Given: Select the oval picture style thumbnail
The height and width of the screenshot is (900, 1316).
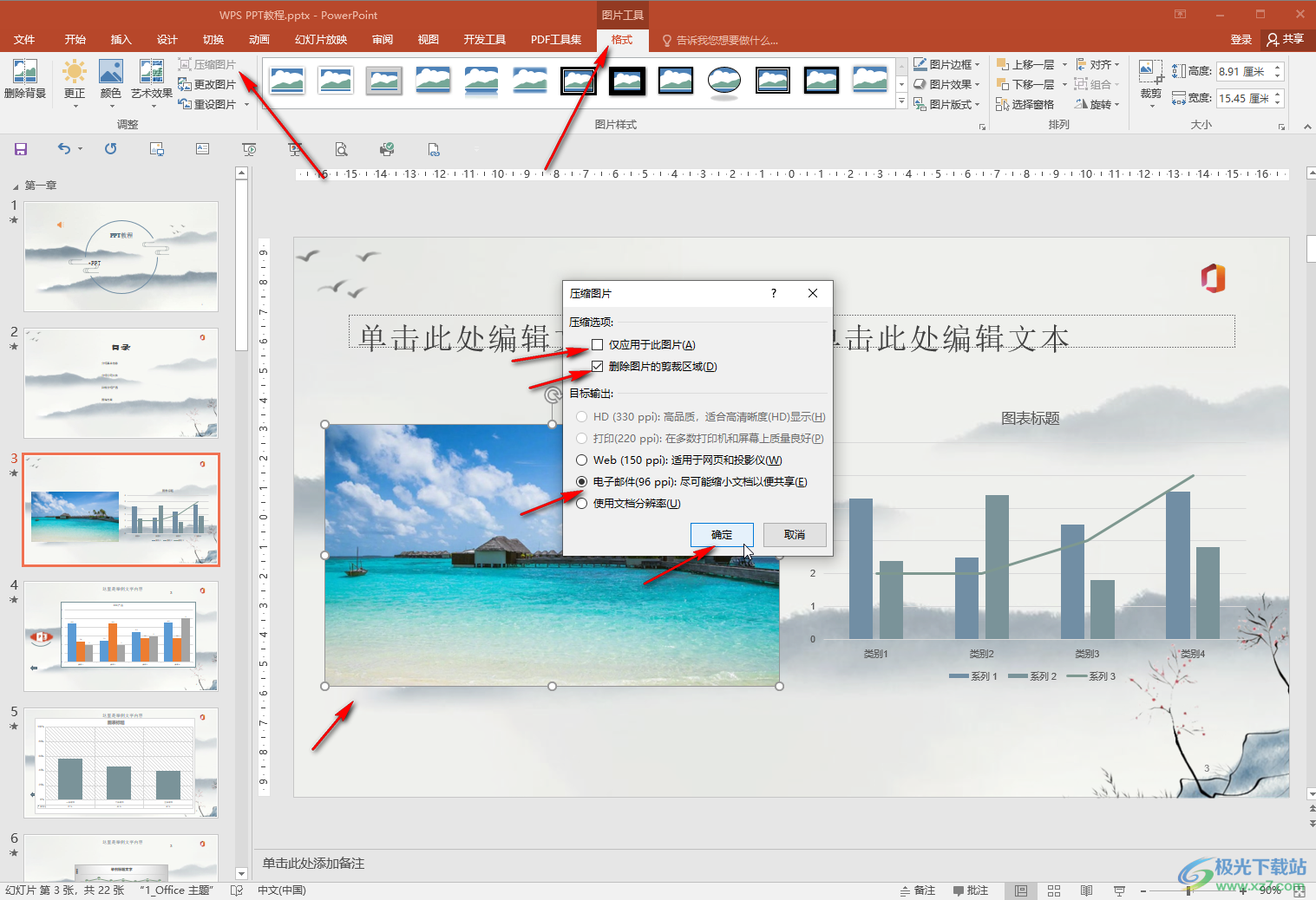Looking at the screenshot, I should pos(723,81).
